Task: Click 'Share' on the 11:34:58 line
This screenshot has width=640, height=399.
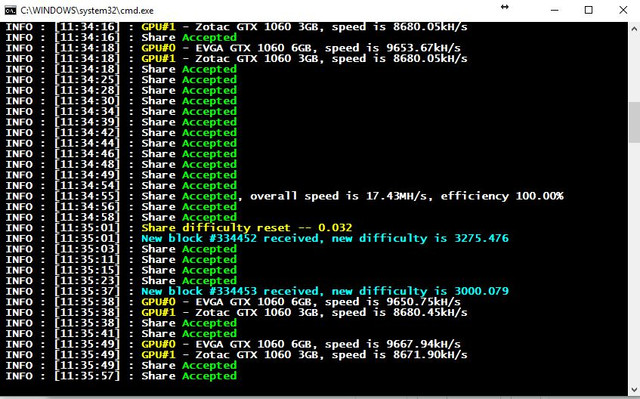Action: tap(158, 217)
